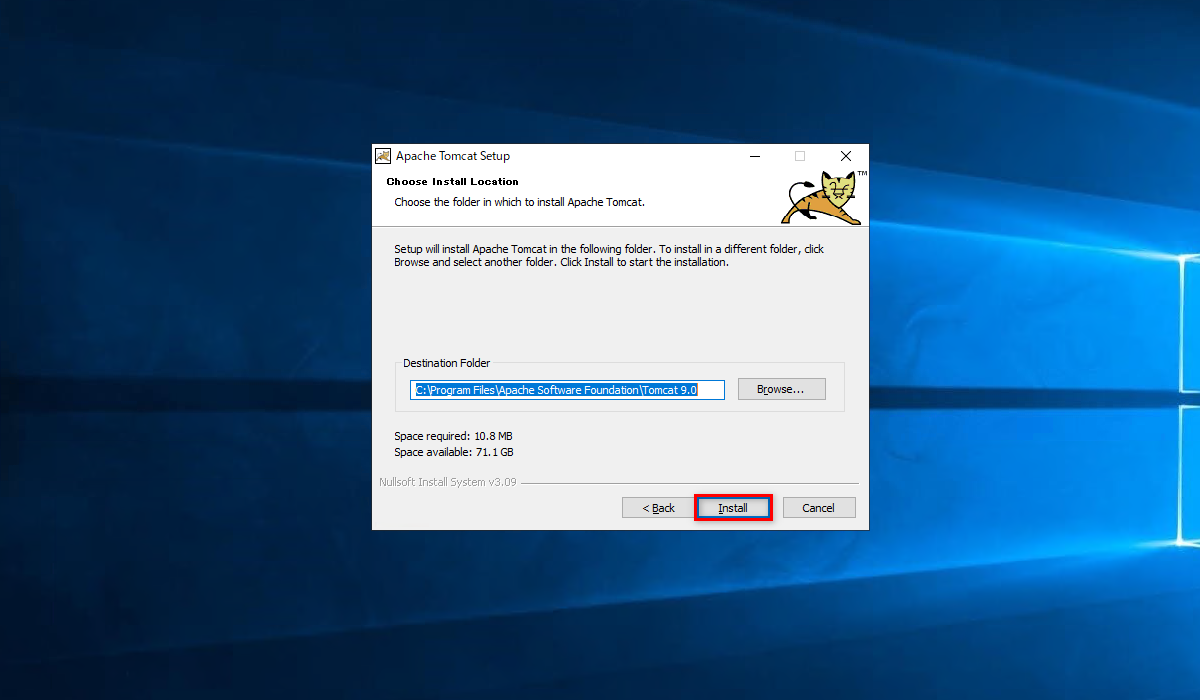
Task: Click 'Space available: 71.1 GB' text
Action: click(x=454, y=452)
